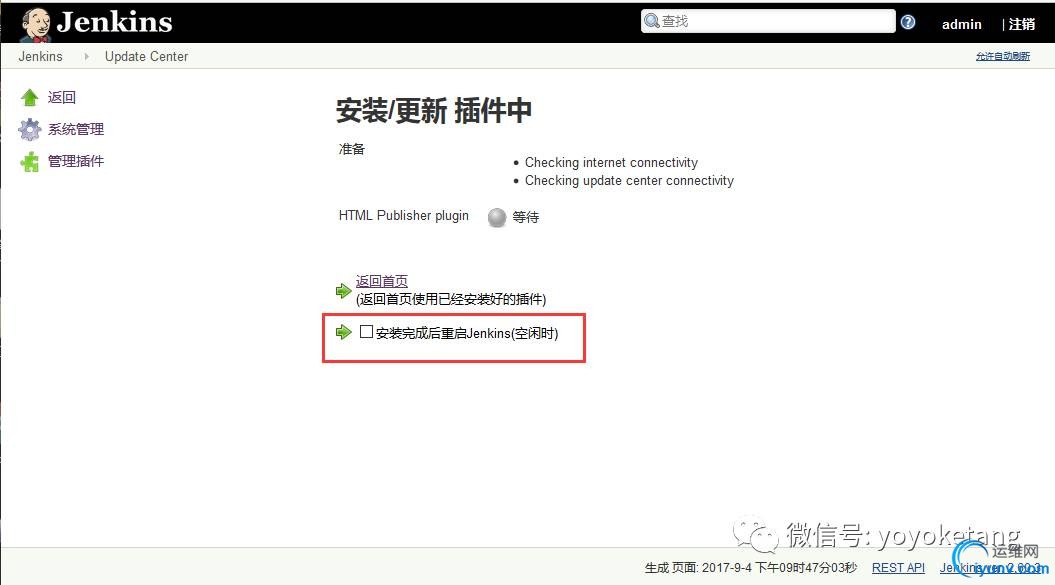This screenshot has width=1055, height=585.
Task: Check the restart Jenkins after install checkbox
Action: pyautogui.click(x=366, y=331)
